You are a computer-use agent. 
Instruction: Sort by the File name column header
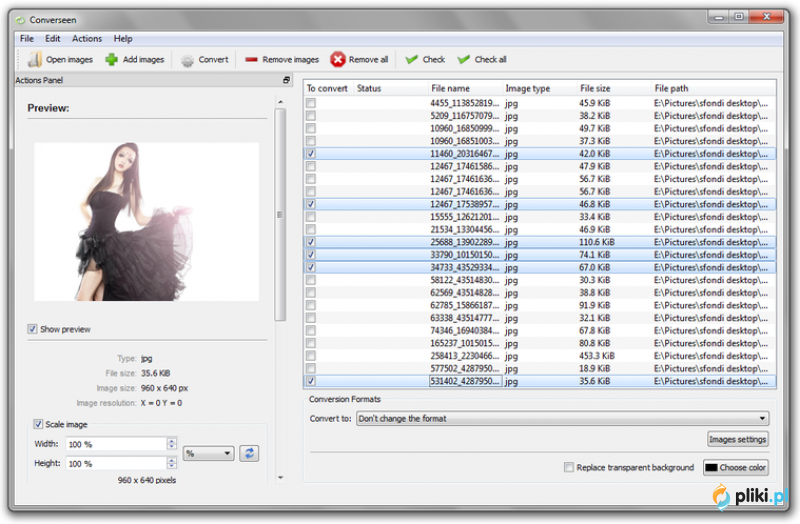point(465,88)
